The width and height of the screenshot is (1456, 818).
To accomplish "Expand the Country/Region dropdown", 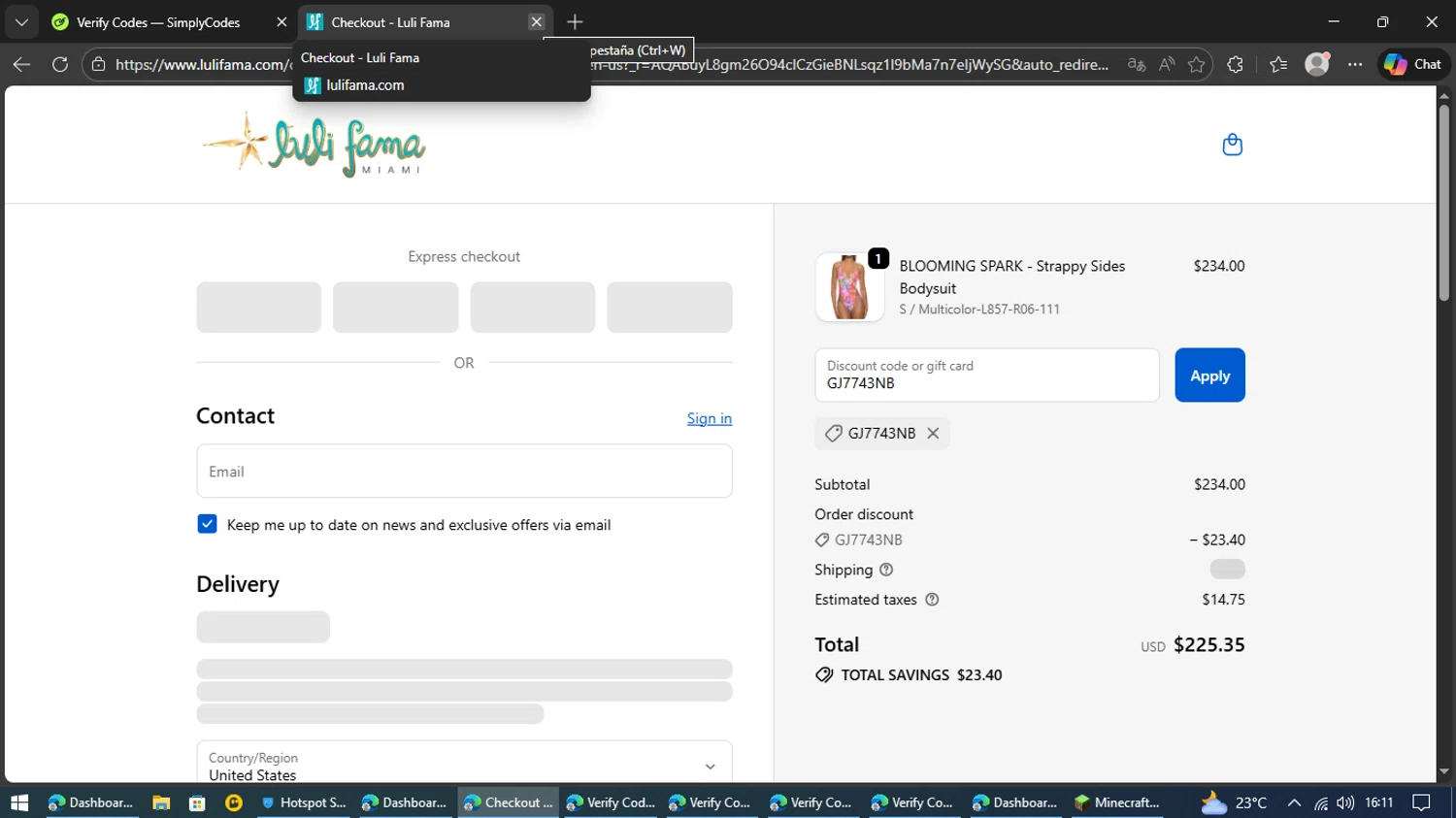I will [x=464, y=766].
